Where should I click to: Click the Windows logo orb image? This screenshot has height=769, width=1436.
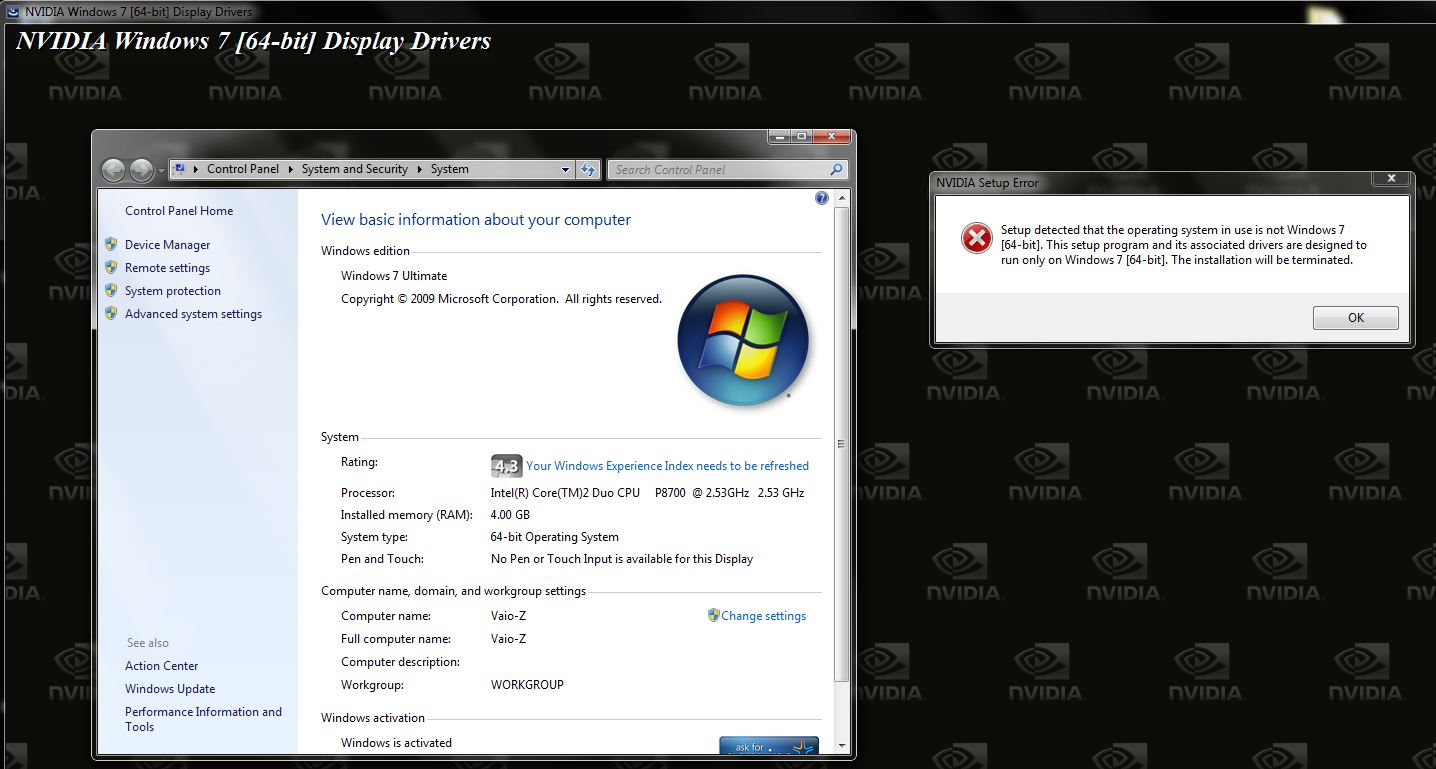coord(743,340)
